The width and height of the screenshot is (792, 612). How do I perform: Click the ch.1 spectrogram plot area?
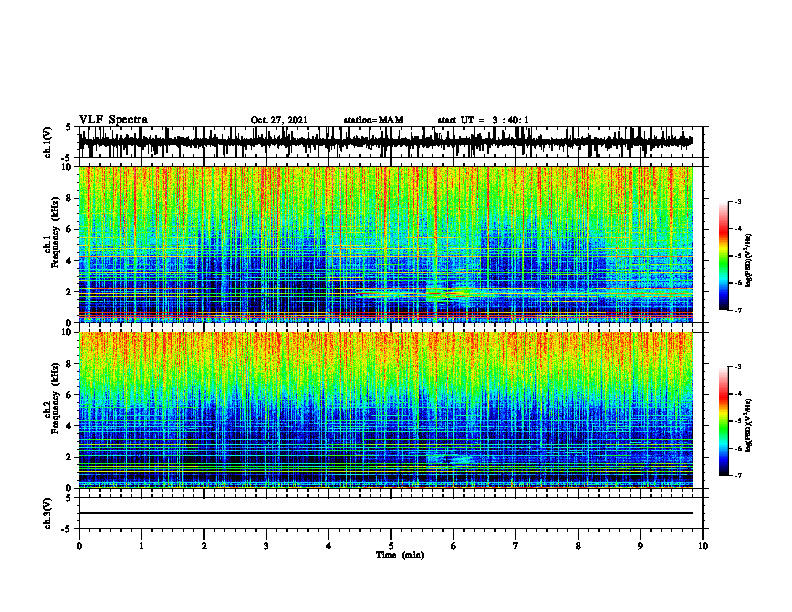385,244
